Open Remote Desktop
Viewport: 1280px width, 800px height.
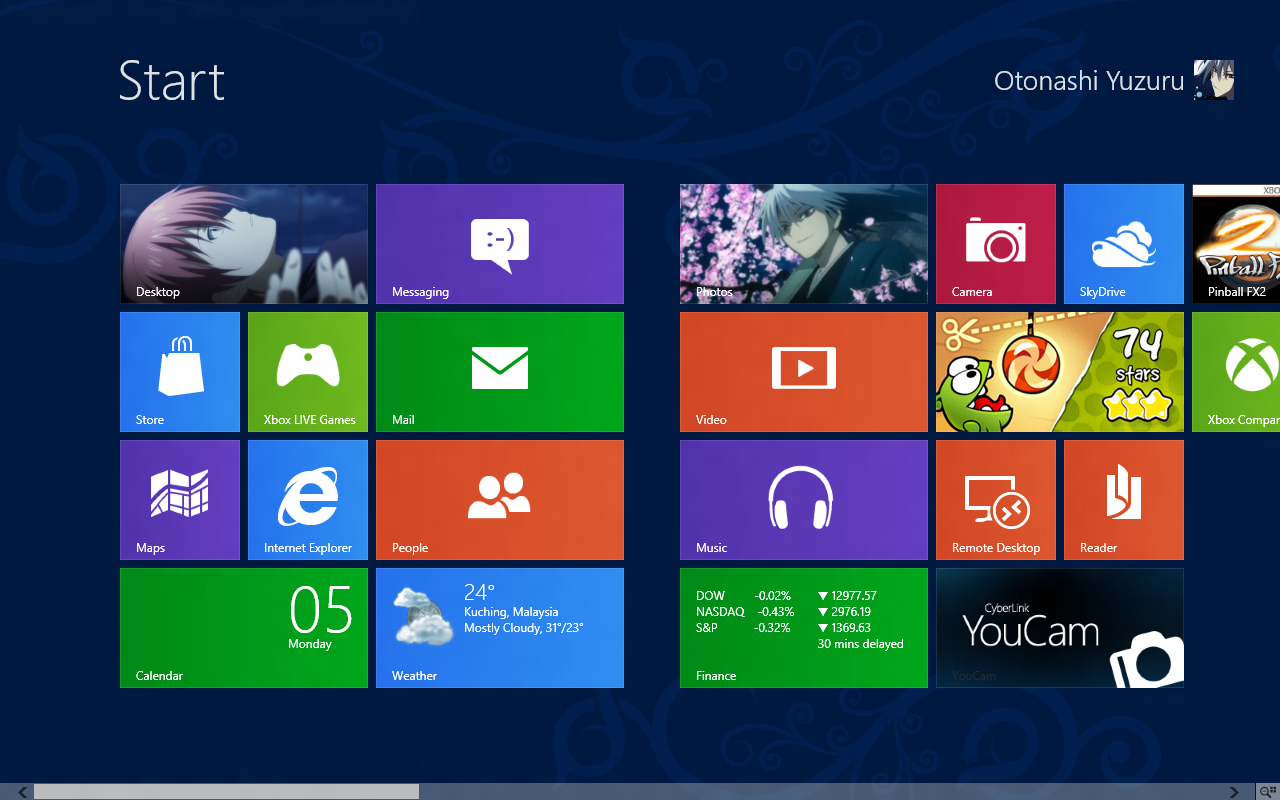click(x=995, y=499)
